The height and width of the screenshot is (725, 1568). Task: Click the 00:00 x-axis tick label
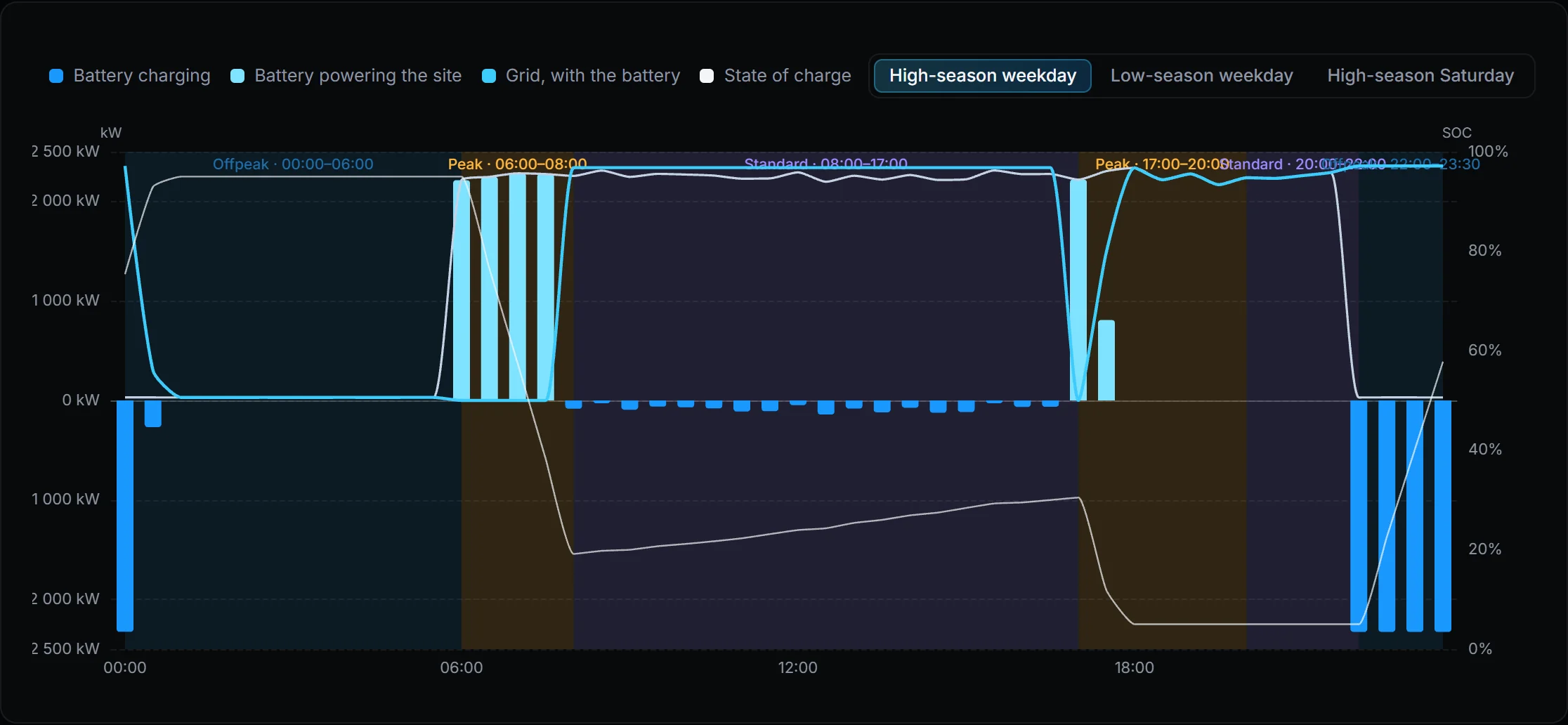pos(125,667)
